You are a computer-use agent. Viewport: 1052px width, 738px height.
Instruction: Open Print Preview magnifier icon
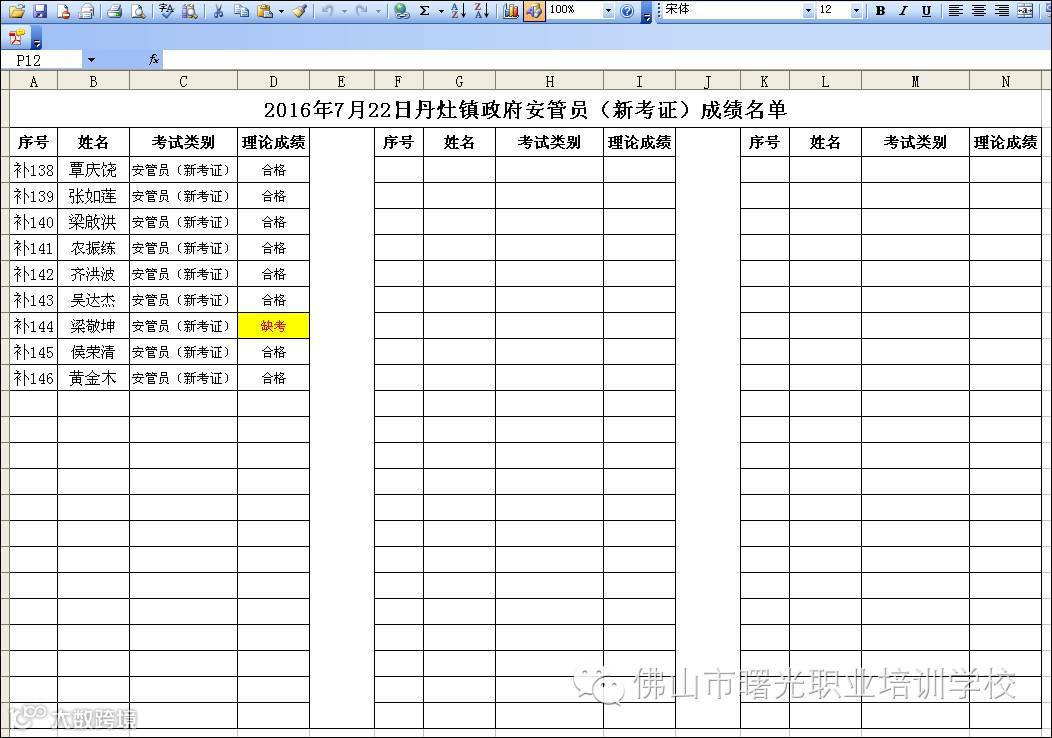(x=138, y=11)
